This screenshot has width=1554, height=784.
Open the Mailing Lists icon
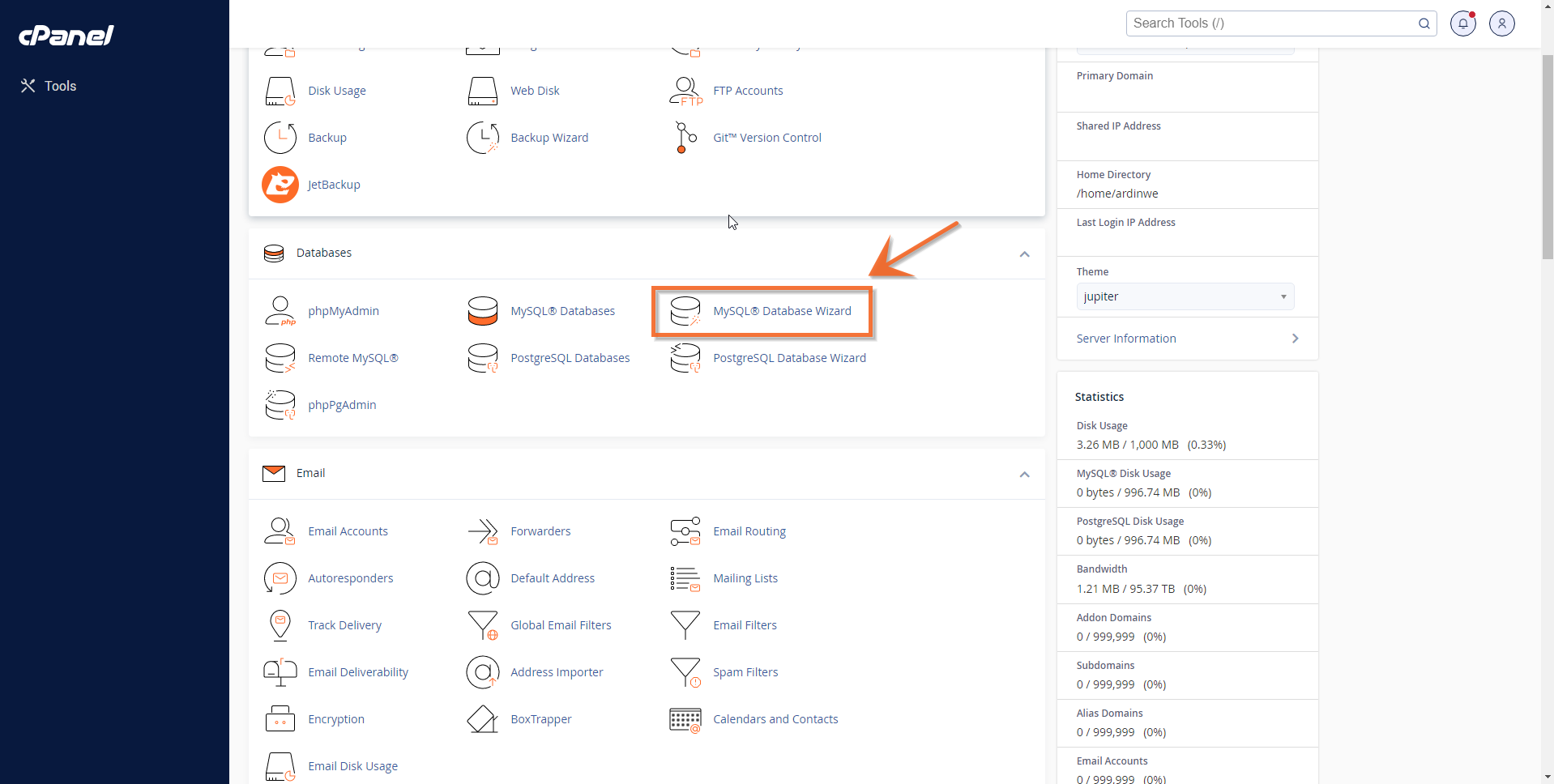pos(685,578)
